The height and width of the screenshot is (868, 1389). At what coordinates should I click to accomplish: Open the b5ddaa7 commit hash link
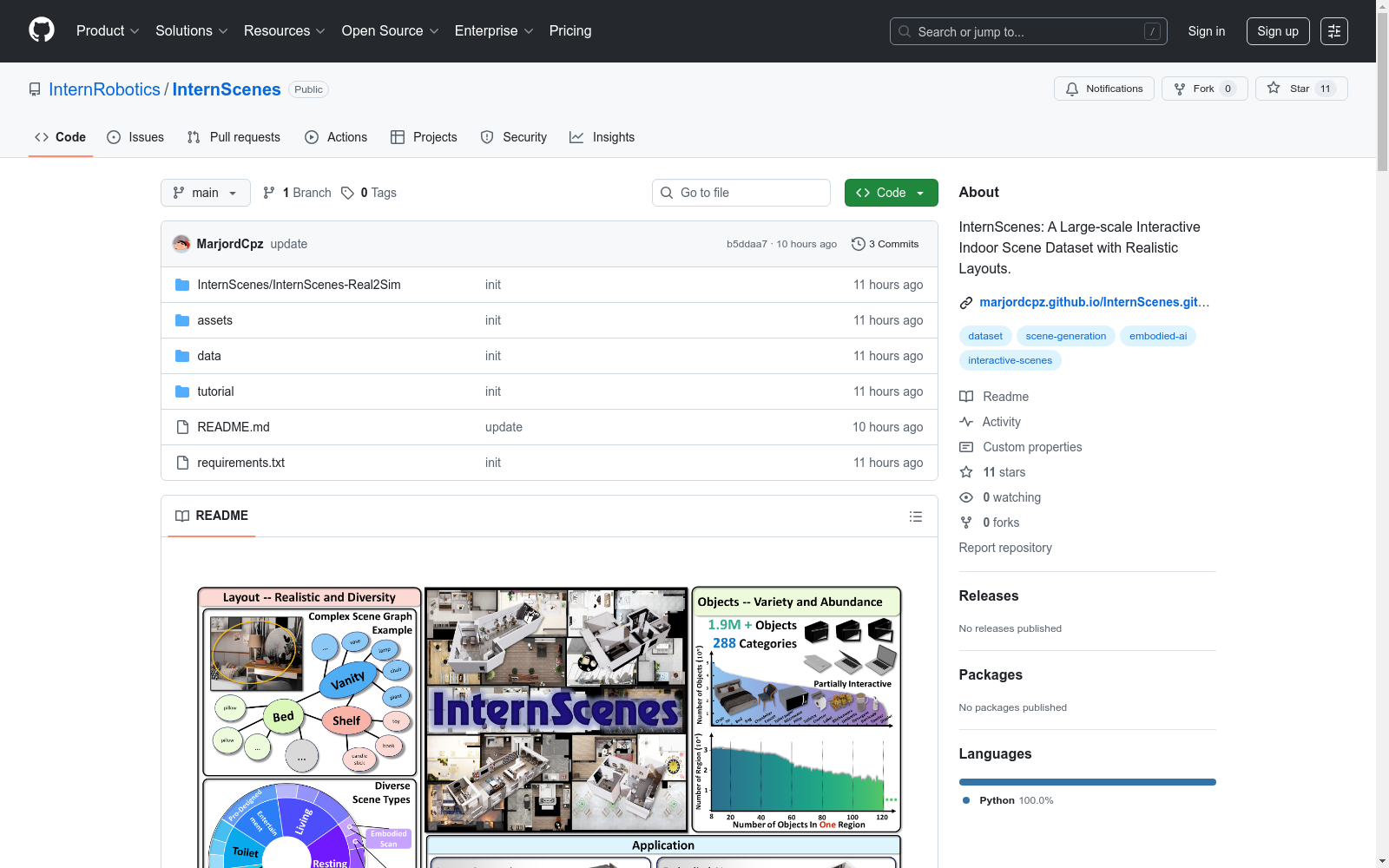747,244
